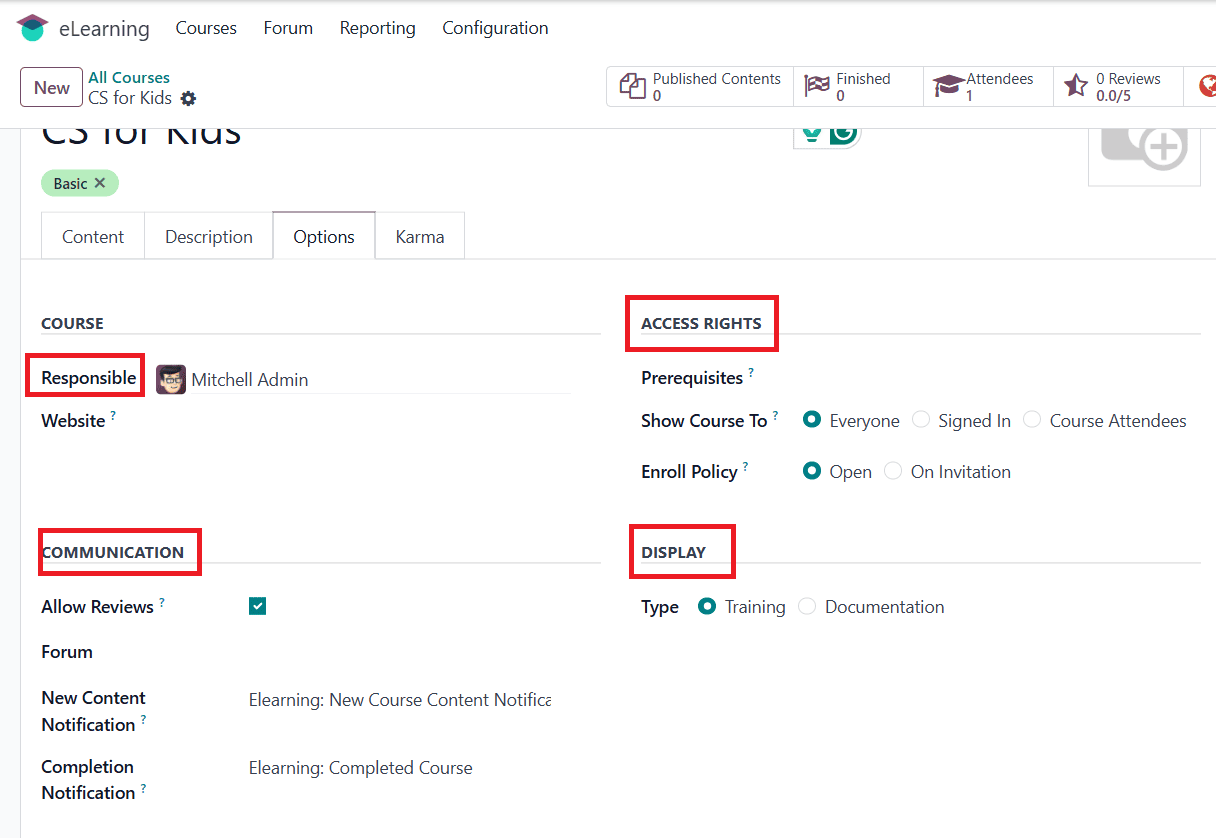The image size is (1216, 838).
Task: Set Enroll Policy to On Invitation
Action: (x=893, y=471)
